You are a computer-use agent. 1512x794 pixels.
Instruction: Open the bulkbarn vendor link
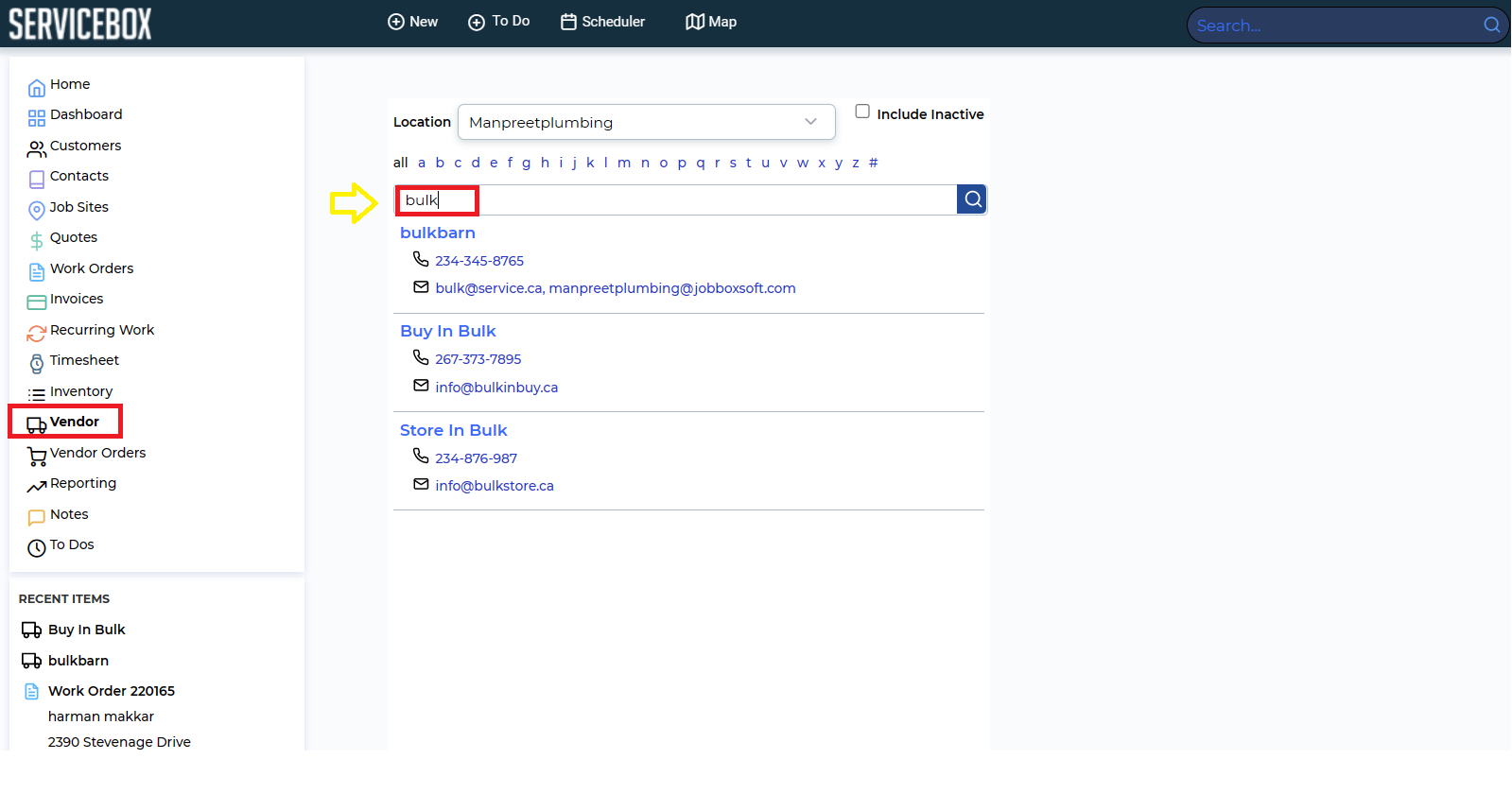[438, 233]
